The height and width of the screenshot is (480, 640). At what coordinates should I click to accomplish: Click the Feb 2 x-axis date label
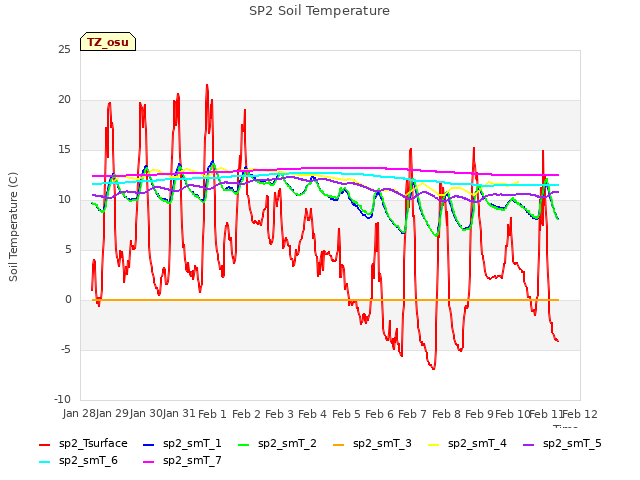(246, 414)
